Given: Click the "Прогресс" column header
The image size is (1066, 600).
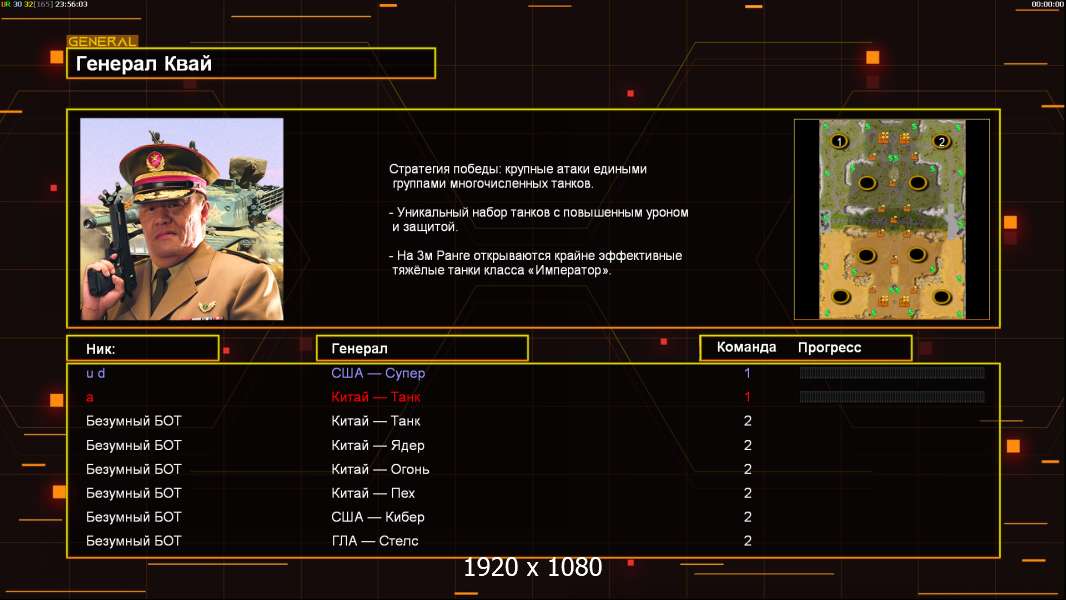Looking at the screenshot, I should click(x=829, y=347).
